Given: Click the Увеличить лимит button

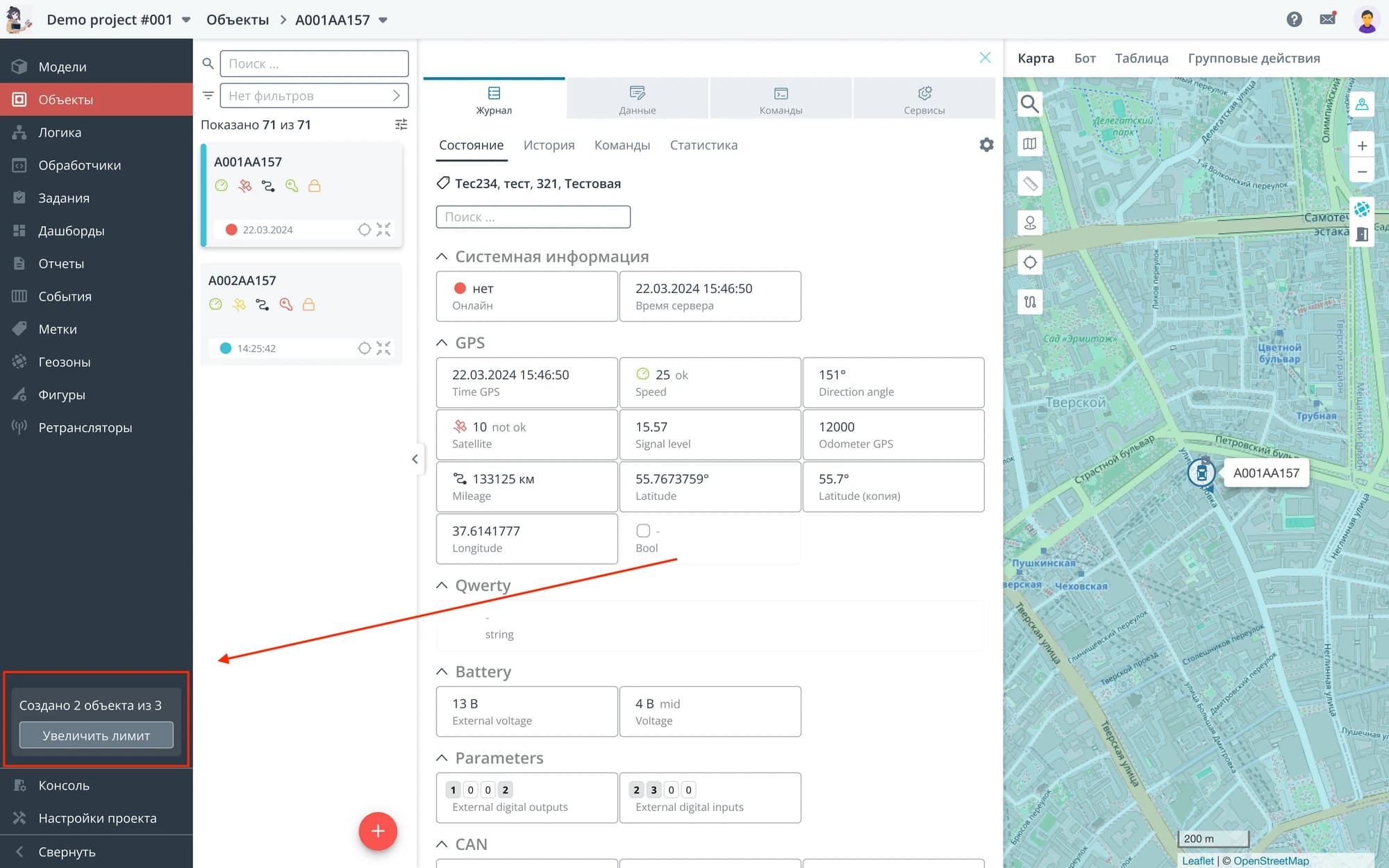Looking at the screenshot, I should tap(96, 735).
